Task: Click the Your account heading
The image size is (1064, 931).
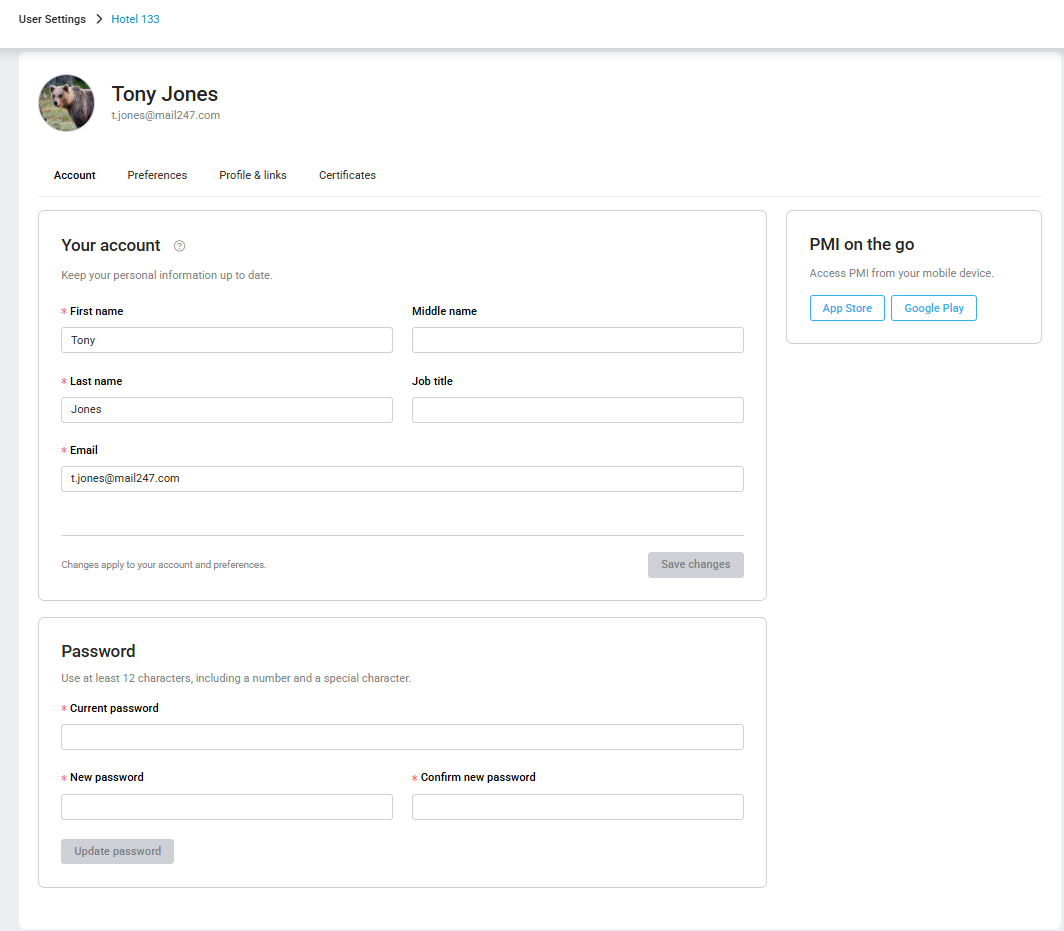Action: pyautogui.click(x=111, y=246)
